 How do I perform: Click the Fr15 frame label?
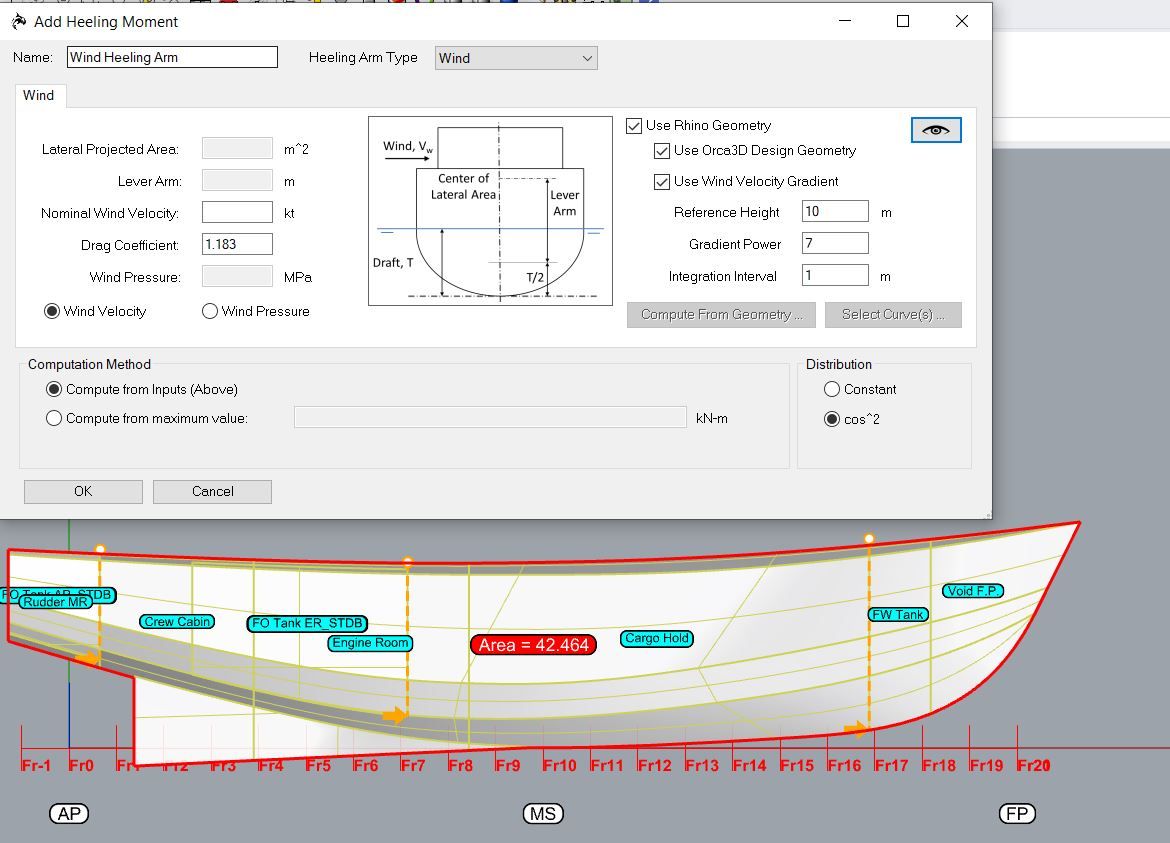tap(797, 765)
